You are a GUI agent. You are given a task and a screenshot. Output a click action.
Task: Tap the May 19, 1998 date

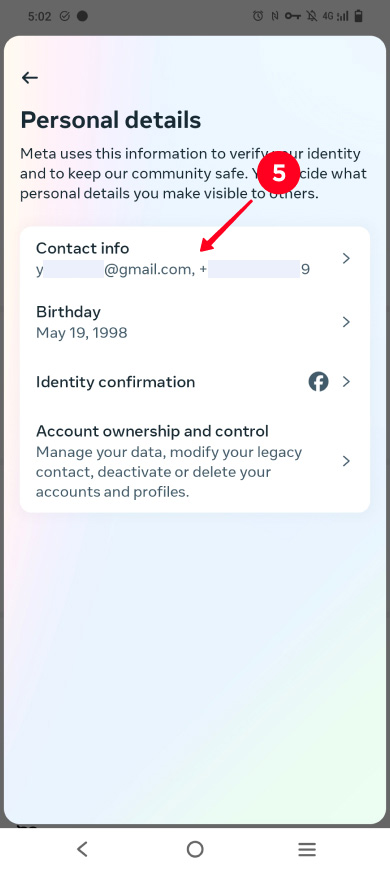tap(82, 333)
